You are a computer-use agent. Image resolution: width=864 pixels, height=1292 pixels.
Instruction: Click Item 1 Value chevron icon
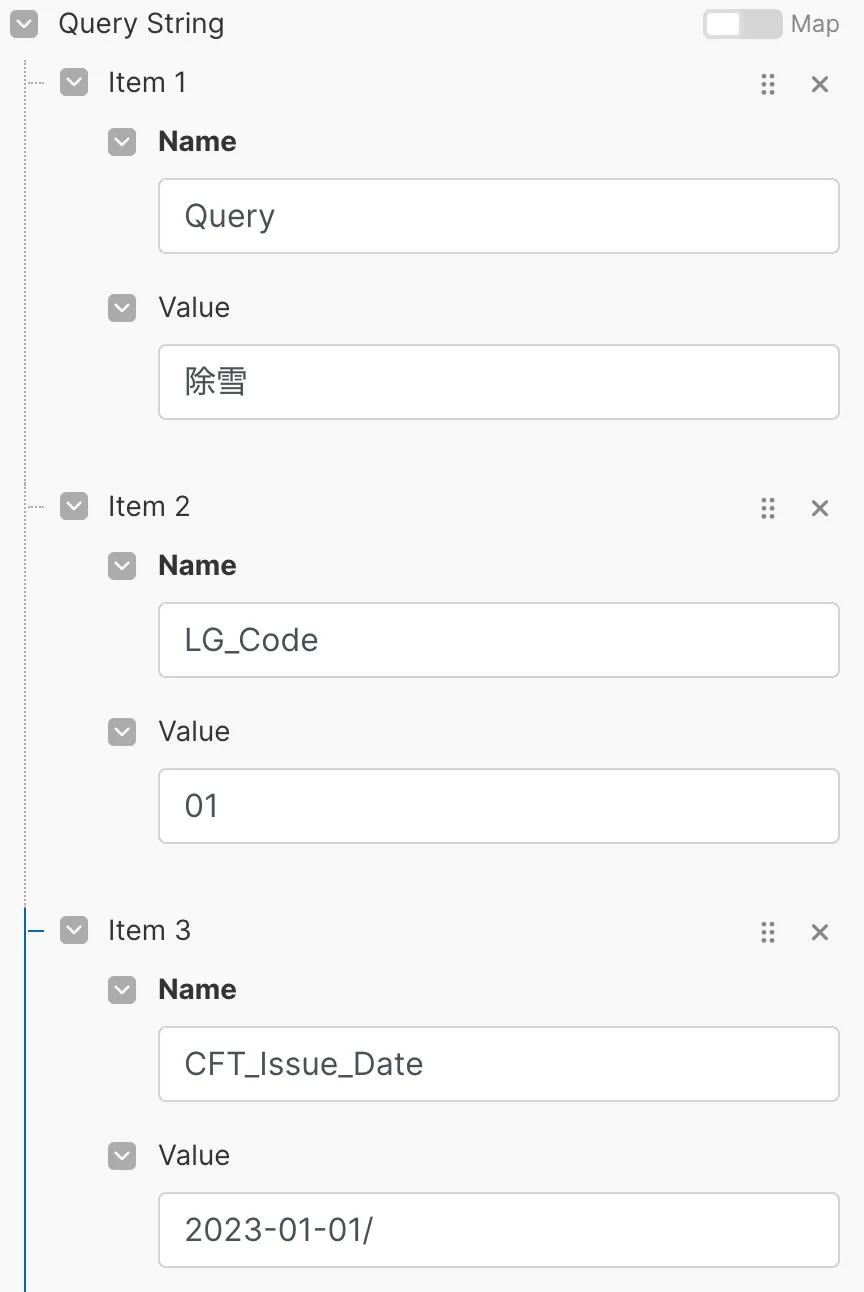click(122, 307)
